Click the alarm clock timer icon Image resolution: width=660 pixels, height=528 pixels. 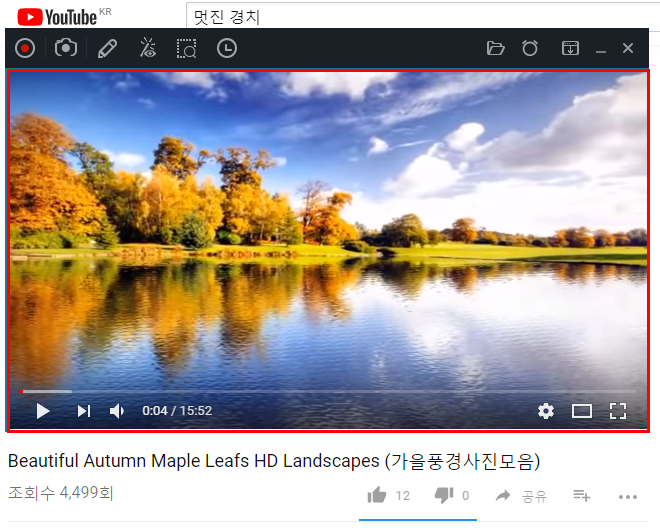[530, 48]
